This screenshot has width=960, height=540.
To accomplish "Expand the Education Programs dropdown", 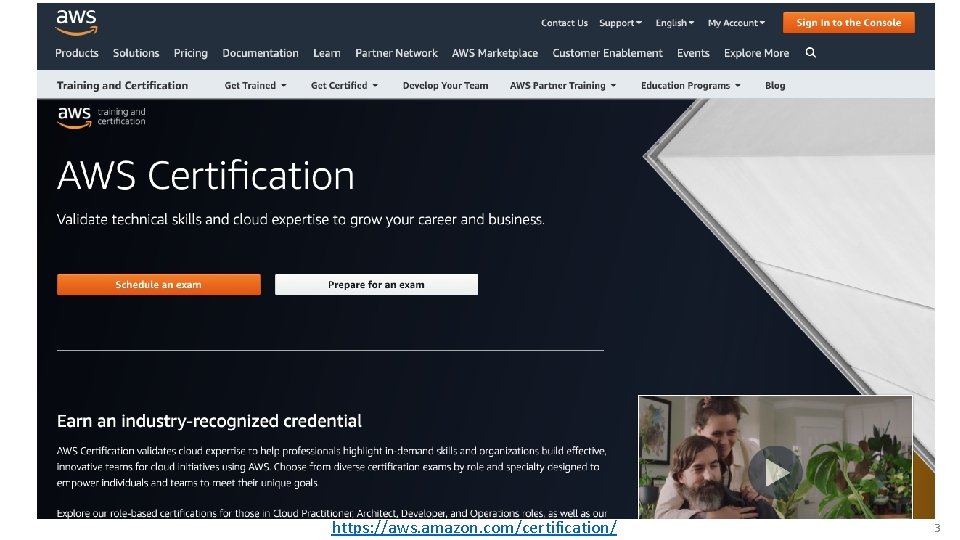I will 691,85.
